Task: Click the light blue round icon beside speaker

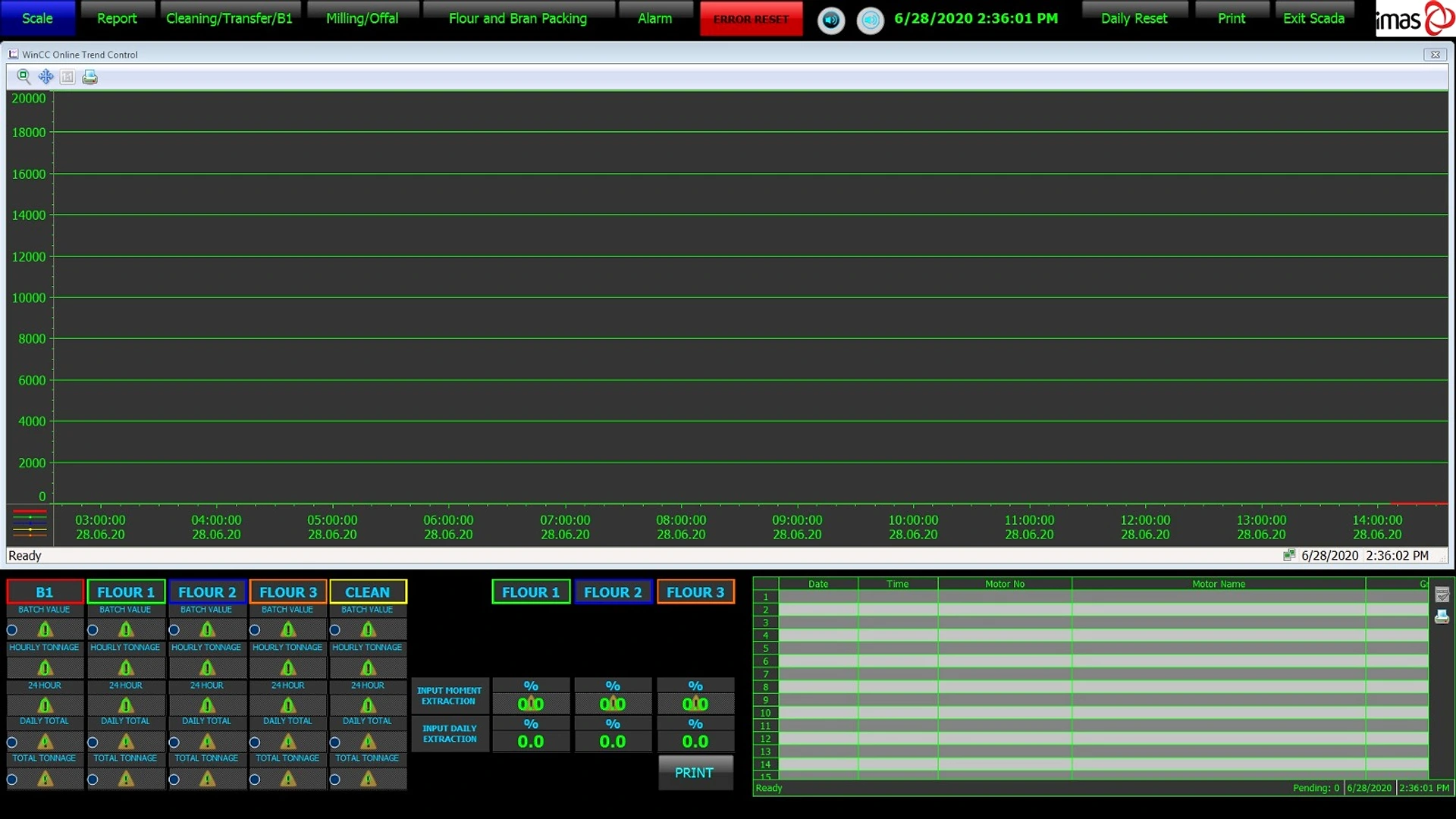Action: (870, 20)
